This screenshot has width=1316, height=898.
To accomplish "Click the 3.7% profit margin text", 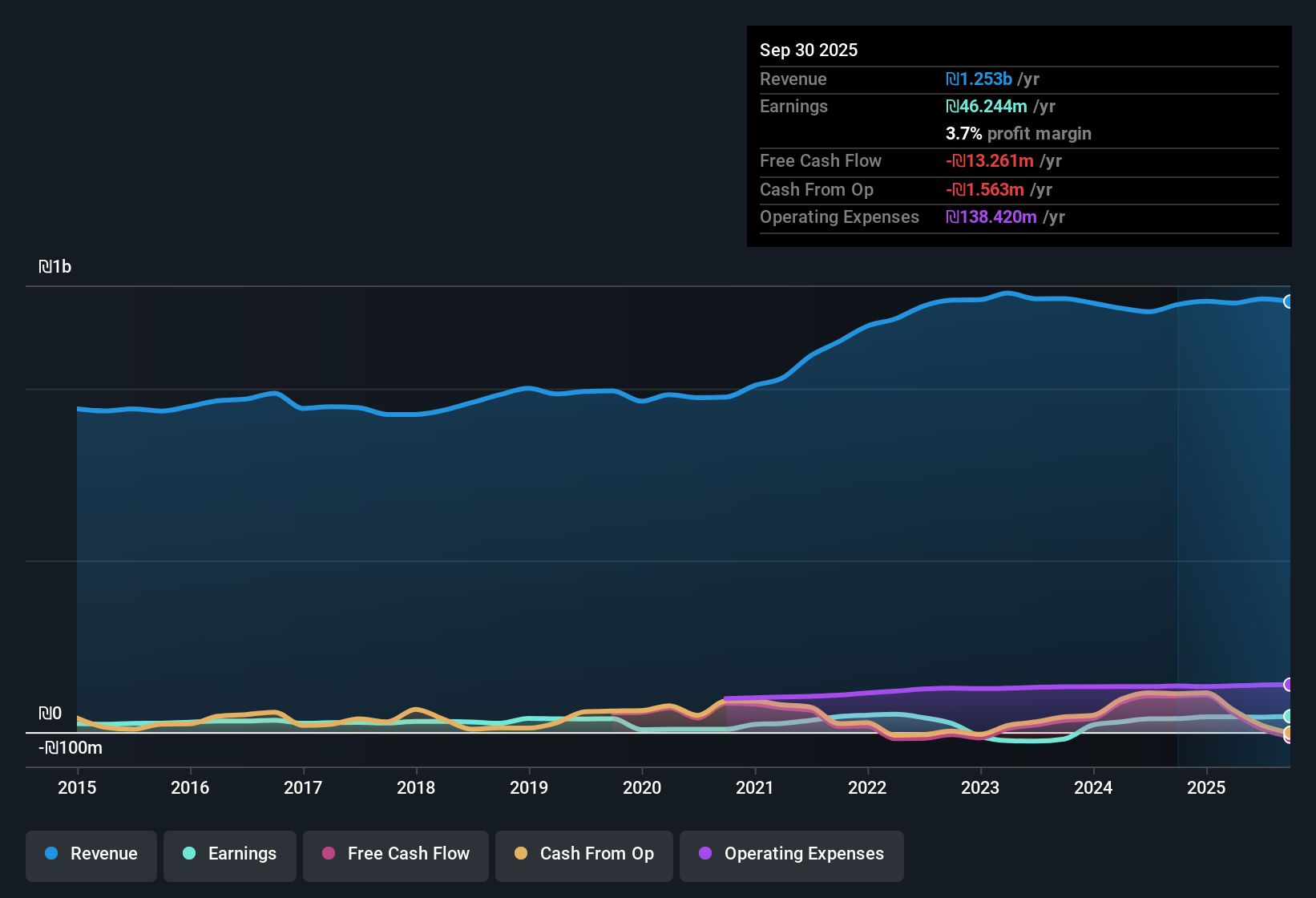I will point(1019,134).
